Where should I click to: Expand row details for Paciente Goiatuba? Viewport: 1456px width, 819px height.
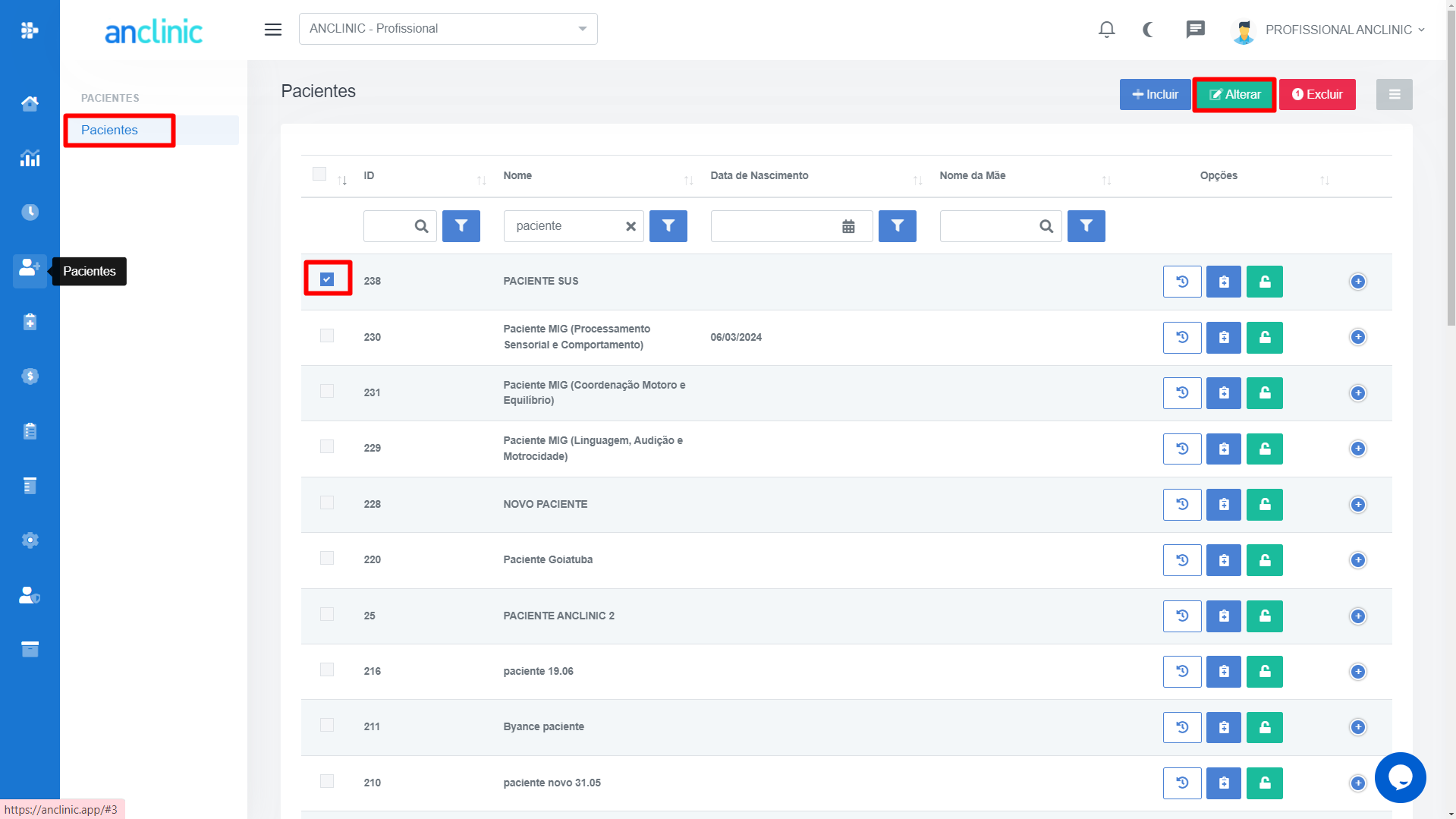point(1358,560)
